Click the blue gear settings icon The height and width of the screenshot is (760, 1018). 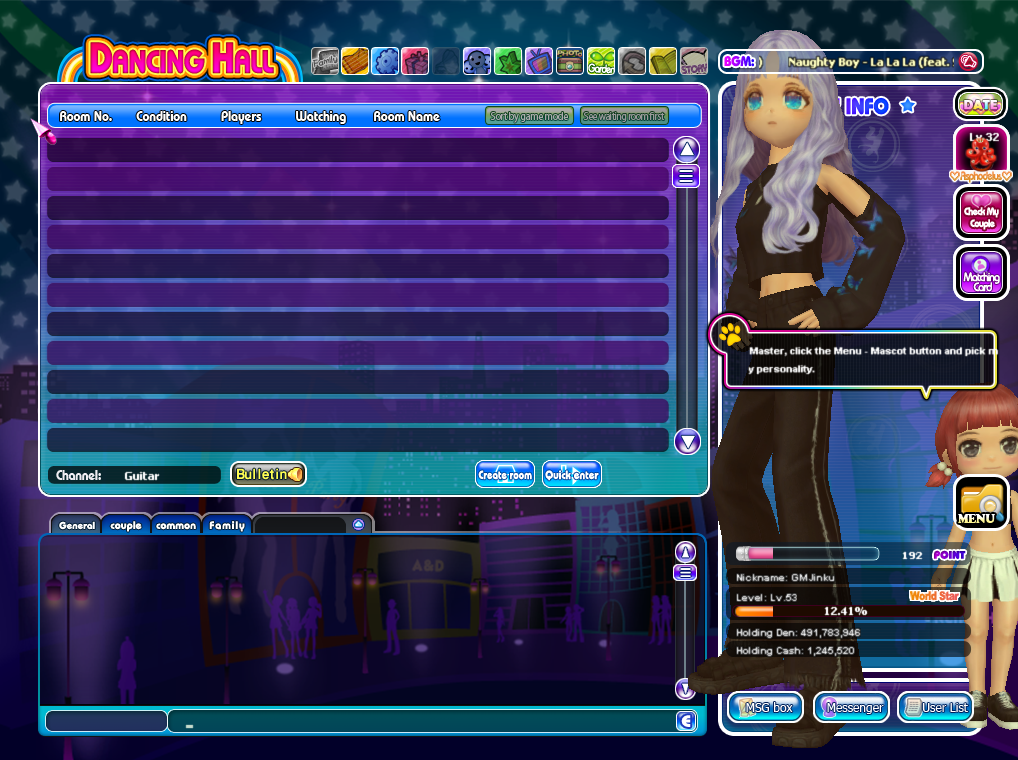(385, 62)
